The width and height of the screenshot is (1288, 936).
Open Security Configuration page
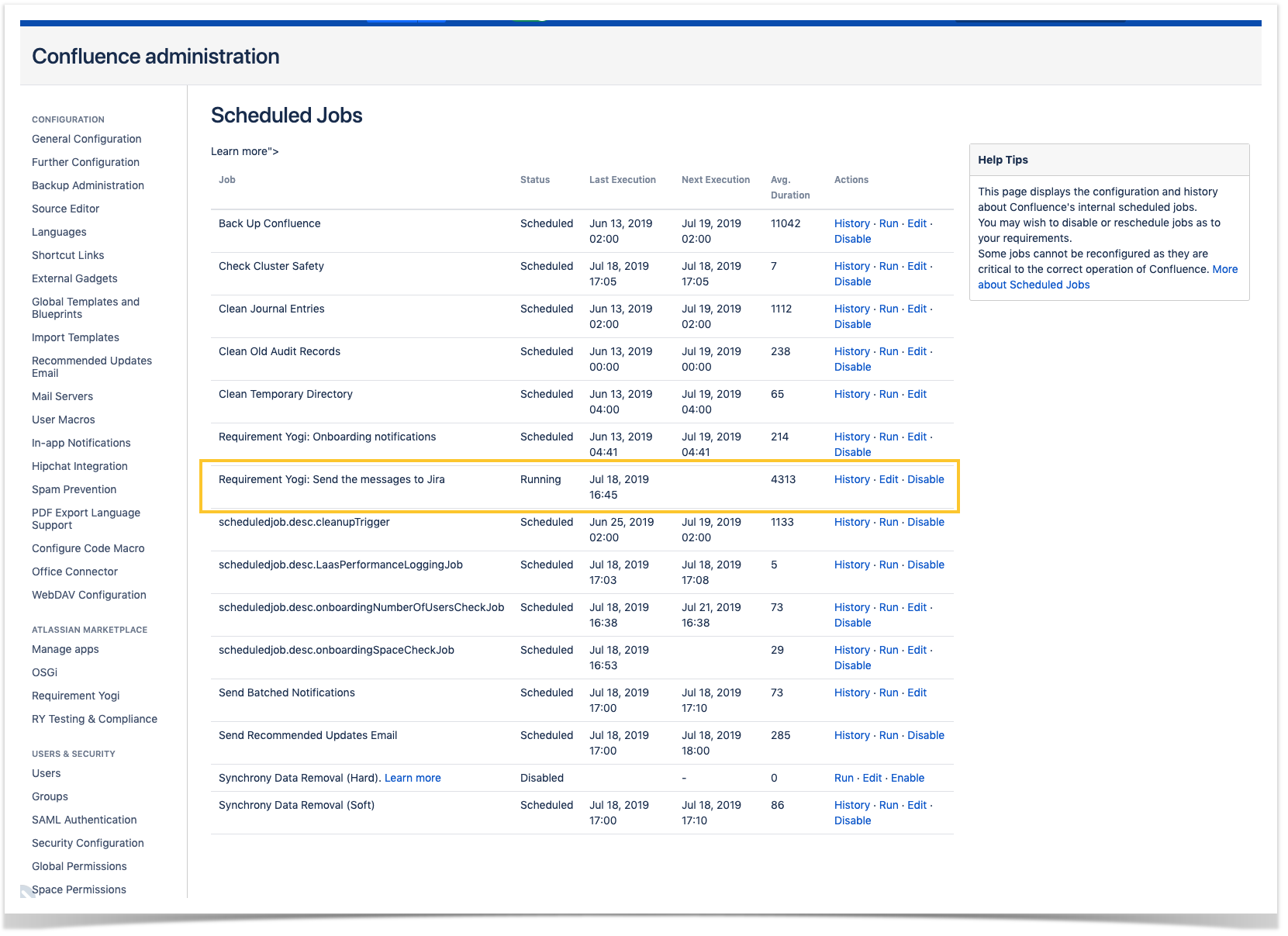coord(87,843)
